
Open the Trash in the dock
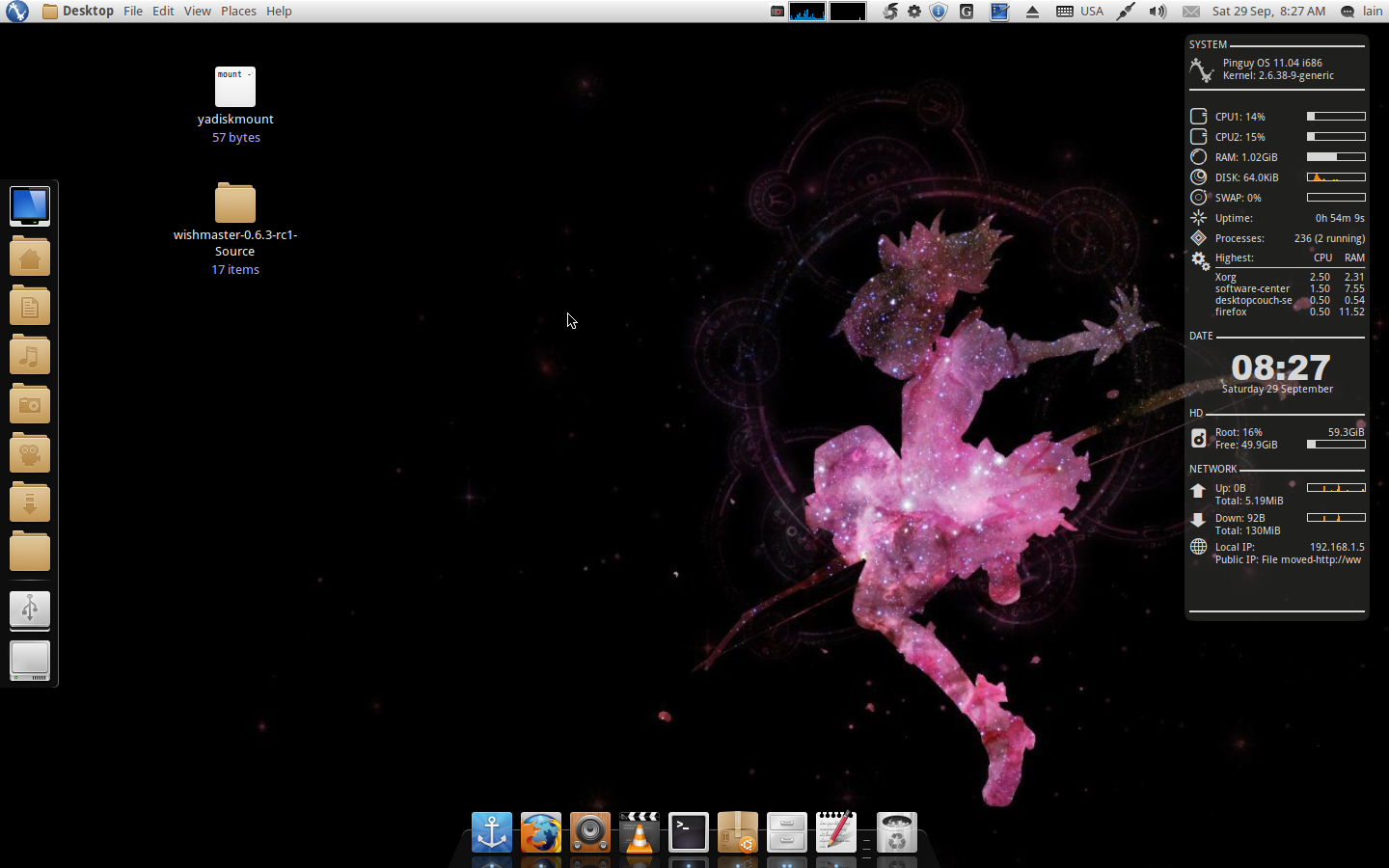coord(896,832)
